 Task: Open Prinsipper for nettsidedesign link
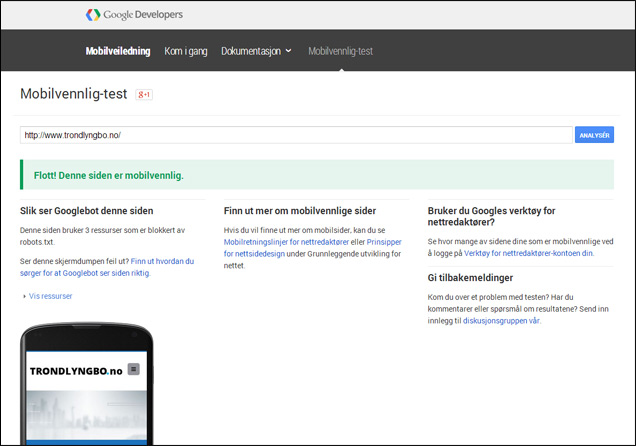pyautogui.click(x=313, y=248)
